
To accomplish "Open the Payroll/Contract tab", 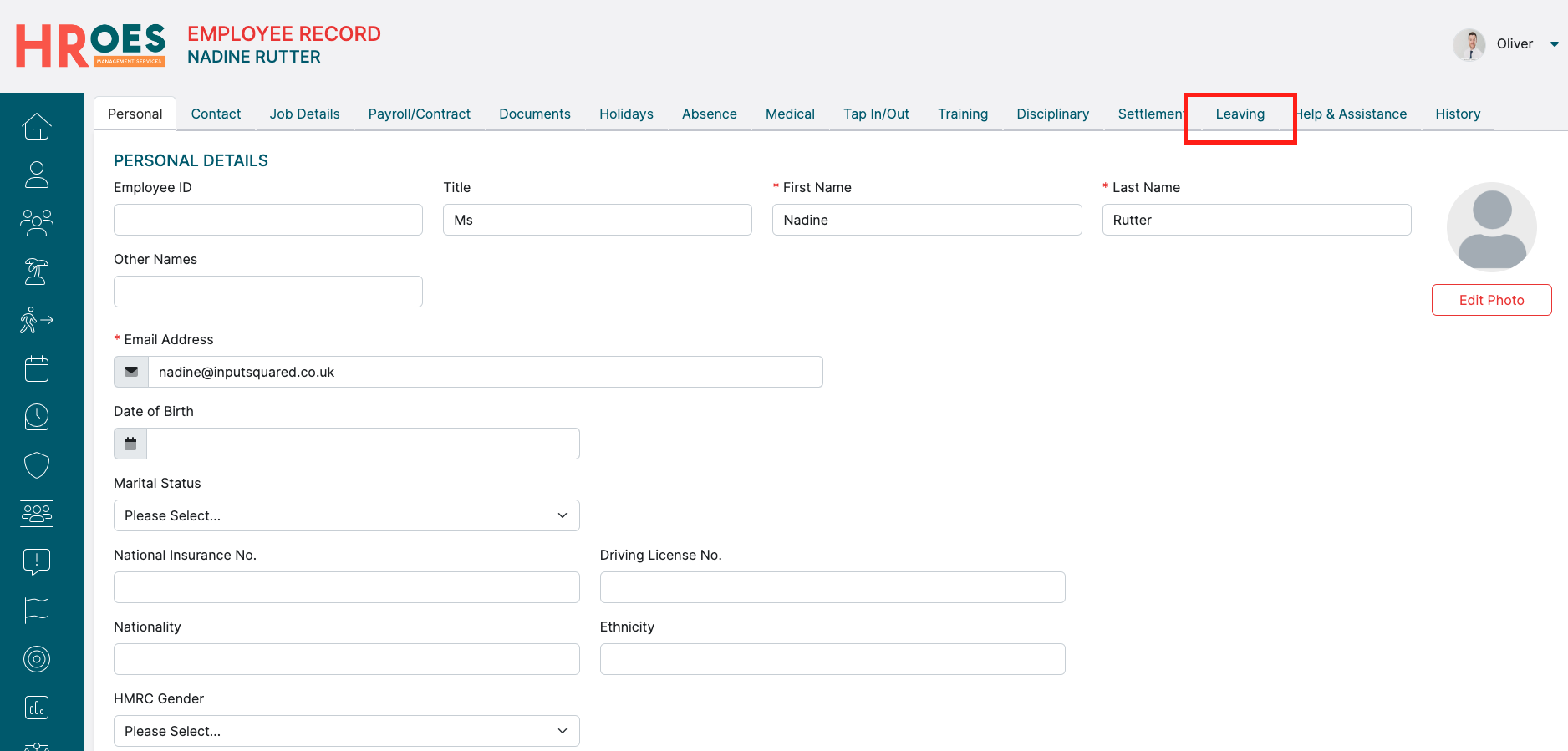I will [x=419, y=114].
